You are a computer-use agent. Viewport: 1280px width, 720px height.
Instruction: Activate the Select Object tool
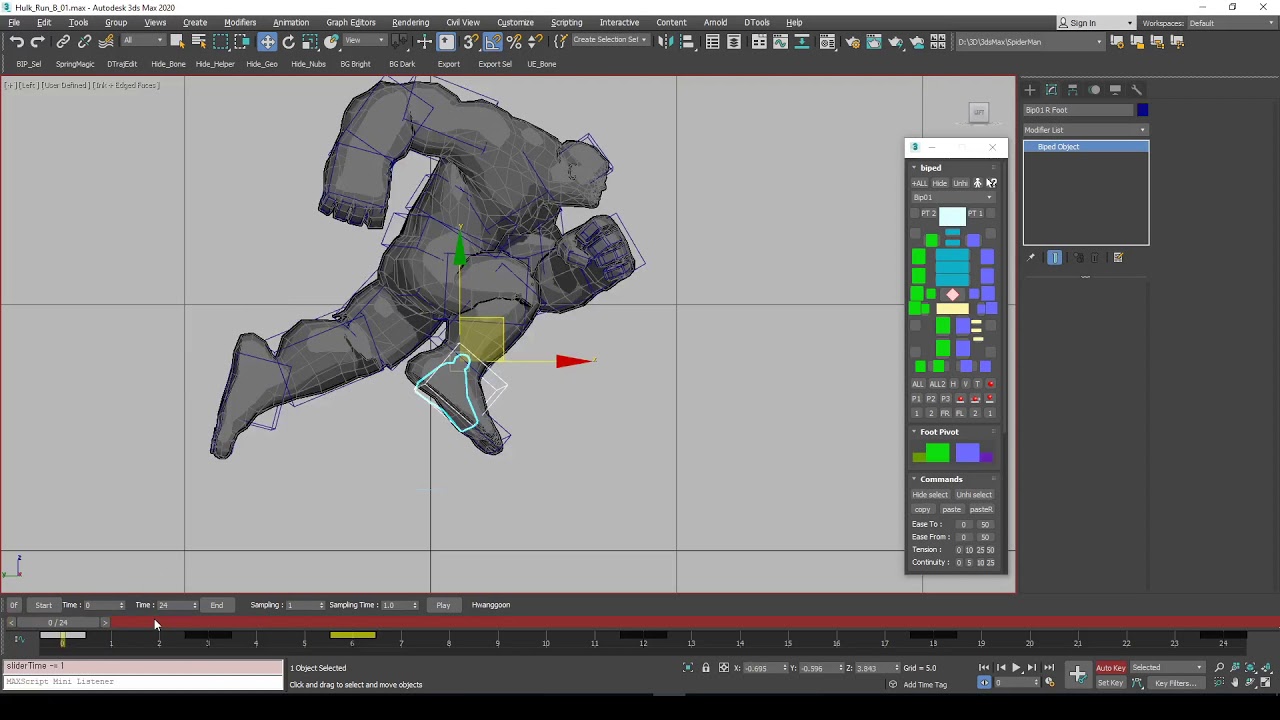[177, 41]
